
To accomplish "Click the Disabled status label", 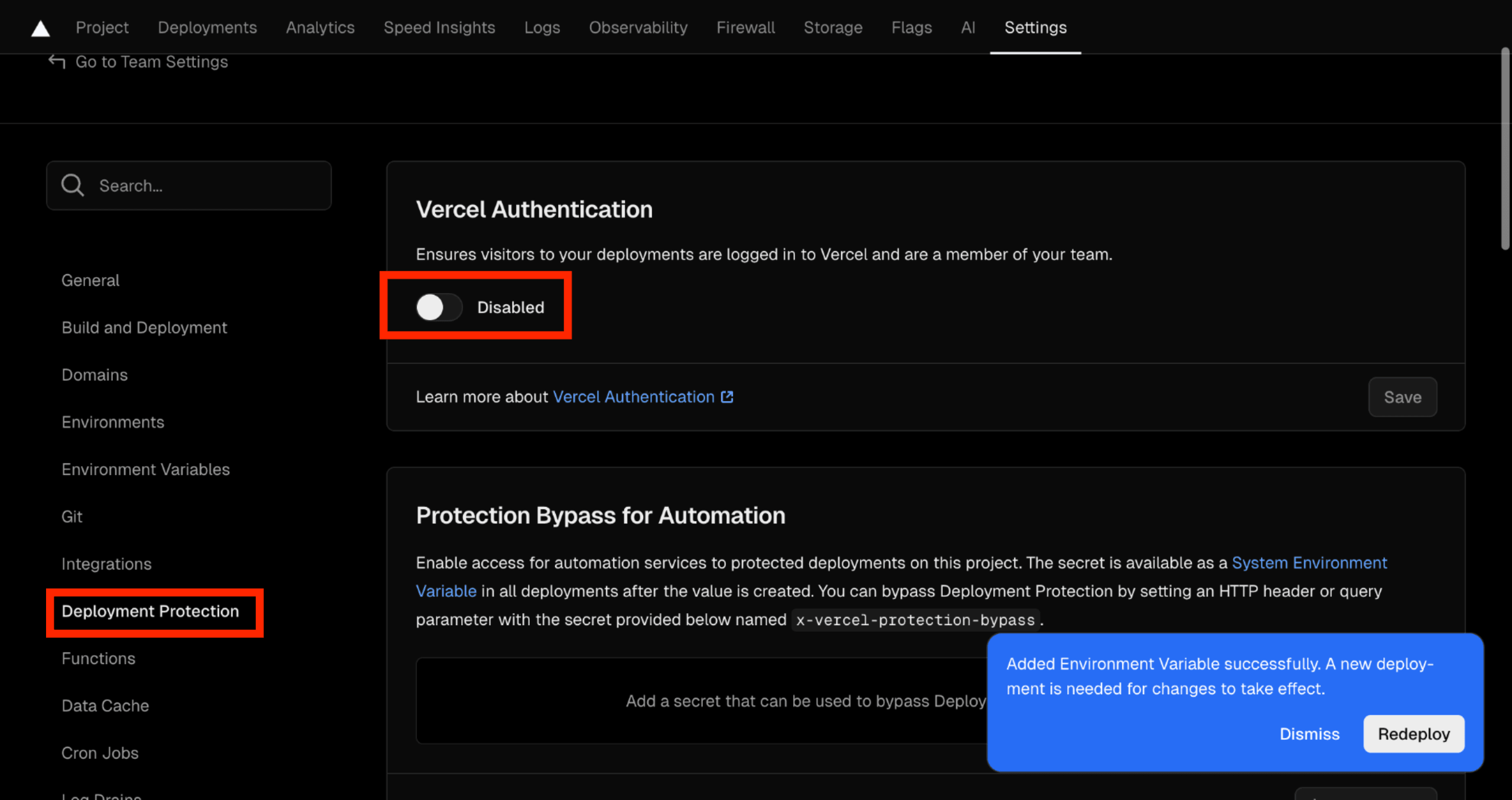I will [510, 307].
